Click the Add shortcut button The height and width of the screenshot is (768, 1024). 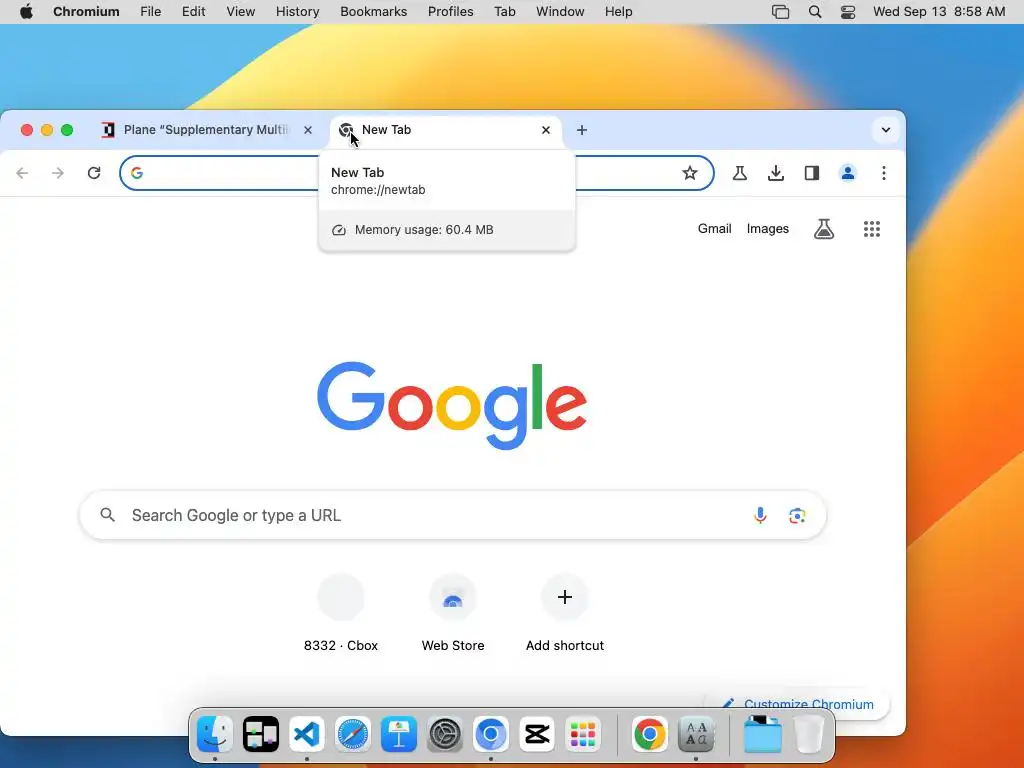pyautogui.click(x=565, y=613)
